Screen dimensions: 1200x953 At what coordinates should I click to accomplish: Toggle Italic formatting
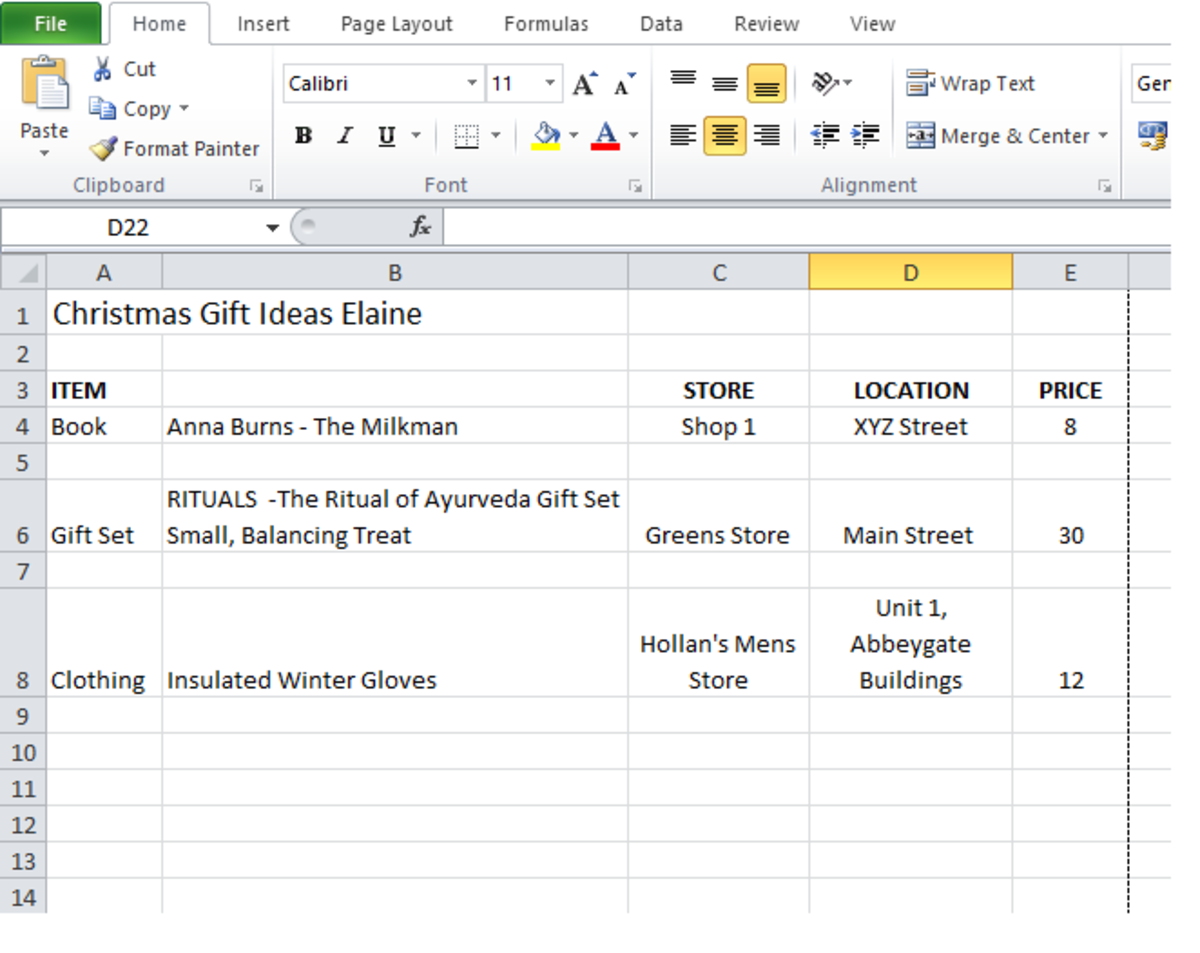tap(345, 136)
